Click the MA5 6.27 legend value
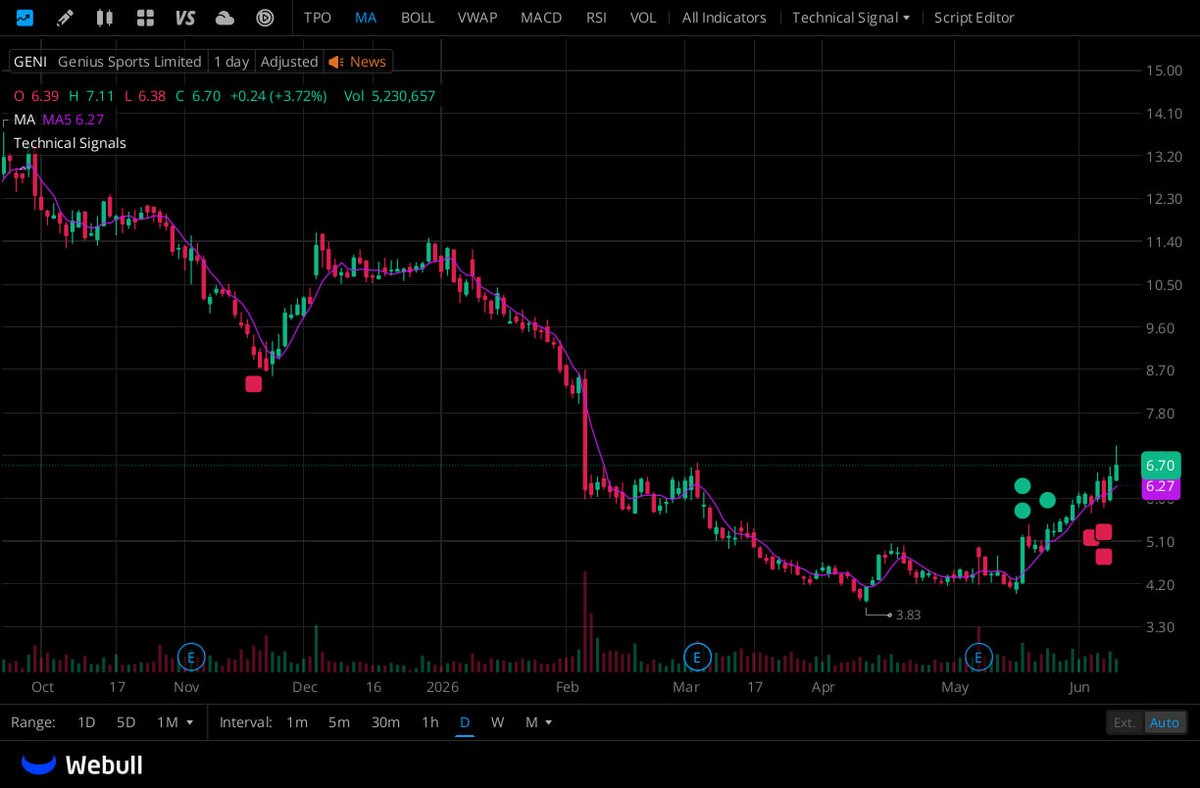 pyautogui.click(x=73, y=119)
